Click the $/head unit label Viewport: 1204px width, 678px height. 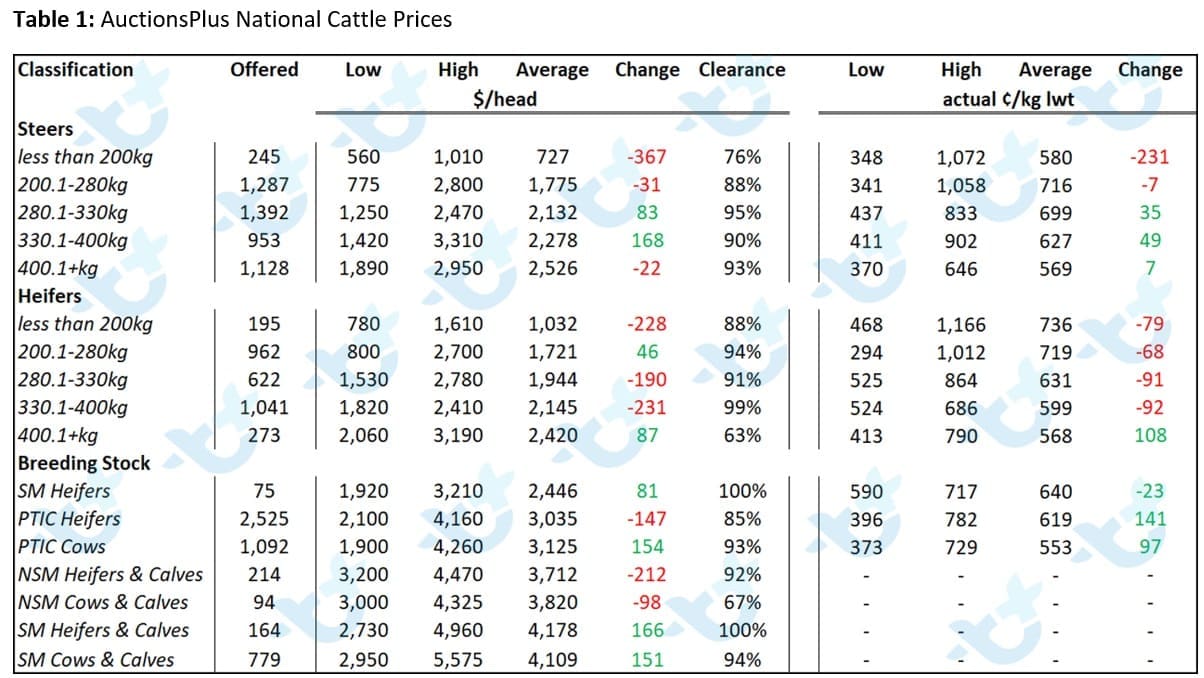coord(505,99)
